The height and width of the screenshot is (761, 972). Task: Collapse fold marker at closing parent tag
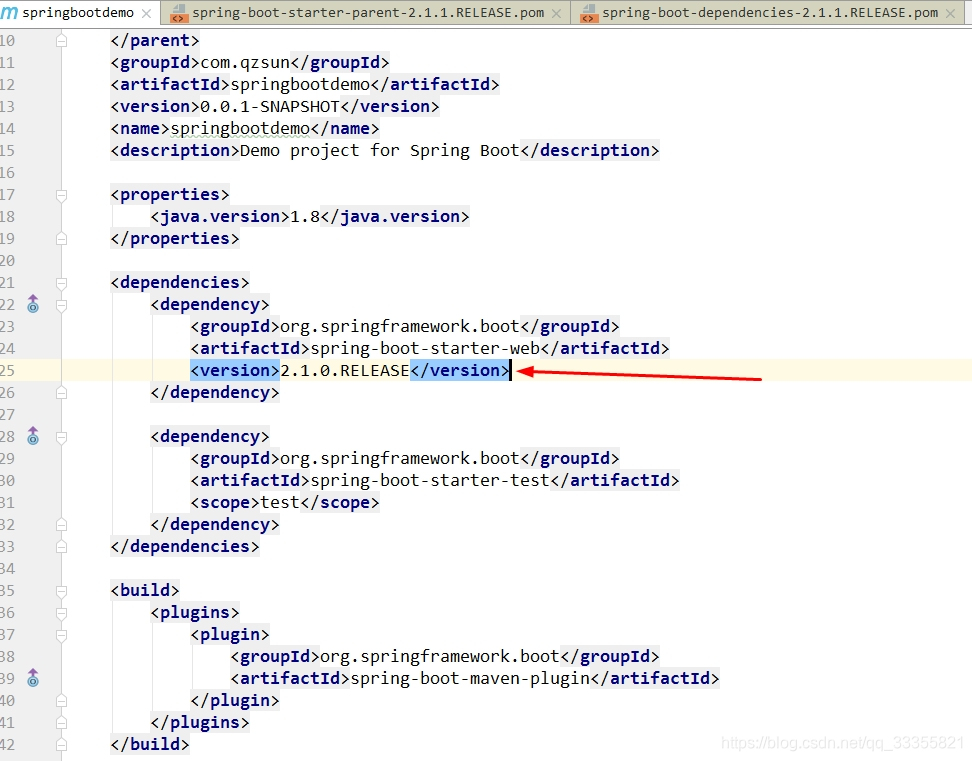[x=61, y=41]
